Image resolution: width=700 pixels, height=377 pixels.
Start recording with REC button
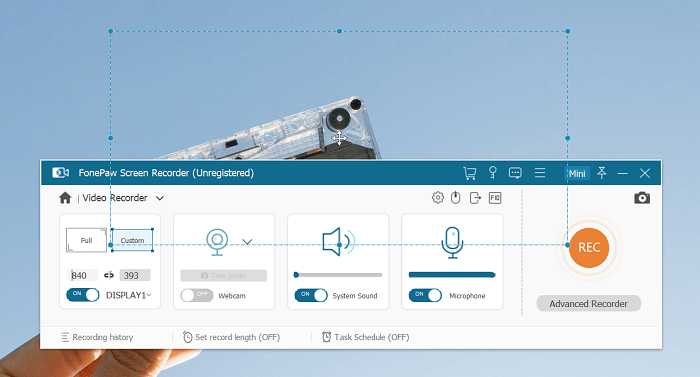pos(589,247)
